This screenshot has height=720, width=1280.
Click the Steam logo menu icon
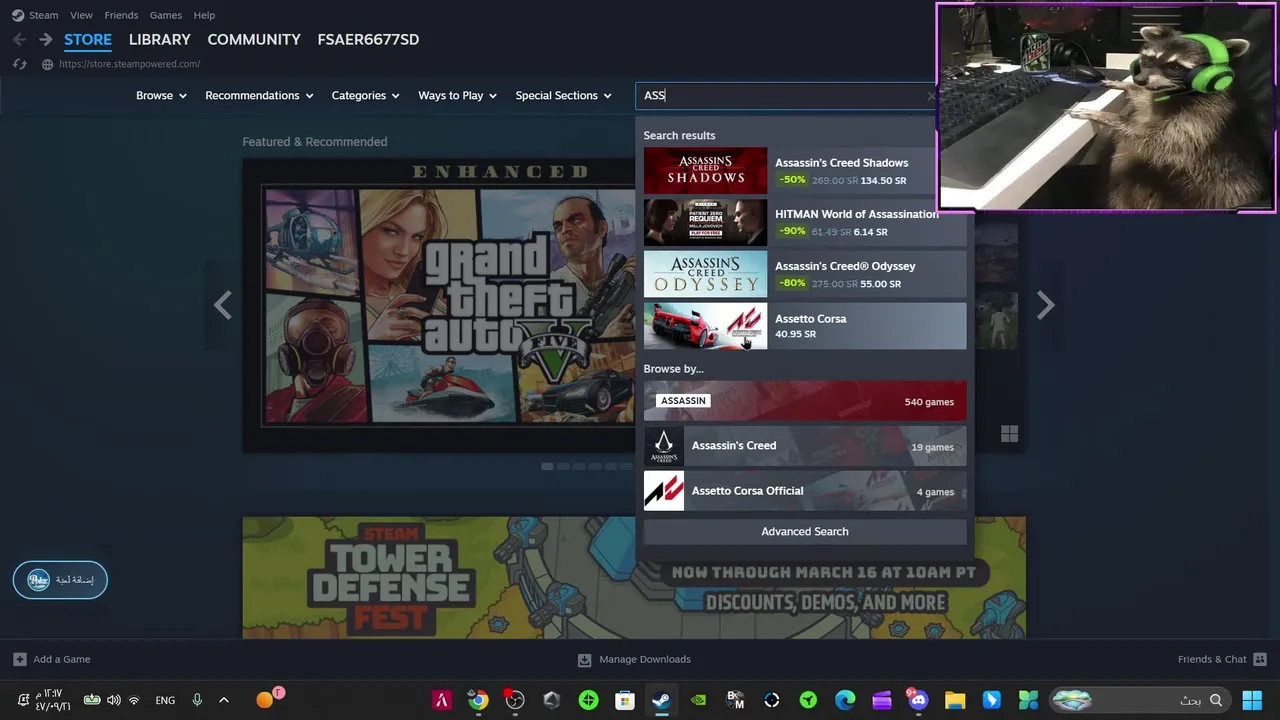18,15
